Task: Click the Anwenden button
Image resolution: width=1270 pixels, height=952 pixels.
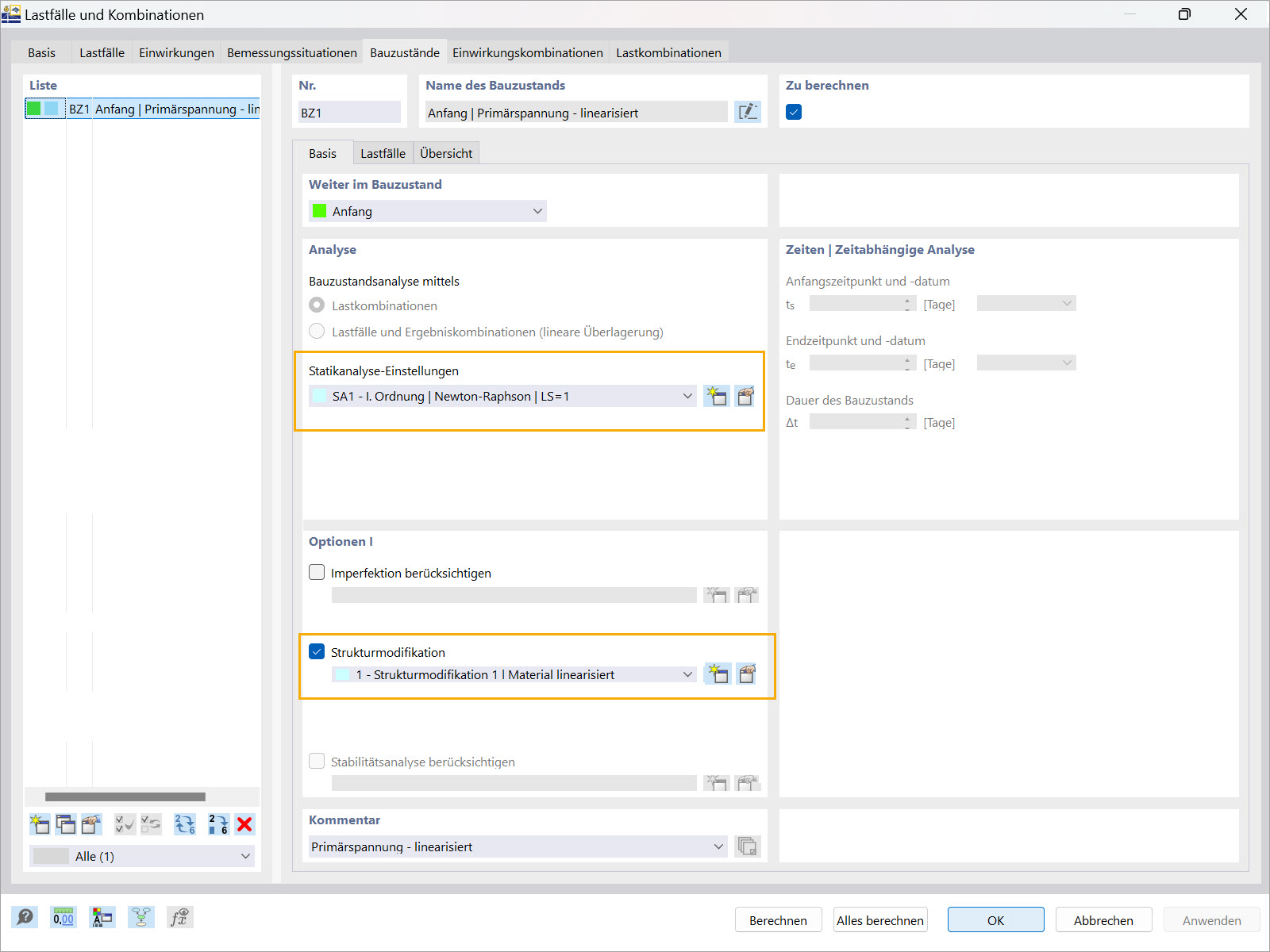Action: [x=1211, y=920]
